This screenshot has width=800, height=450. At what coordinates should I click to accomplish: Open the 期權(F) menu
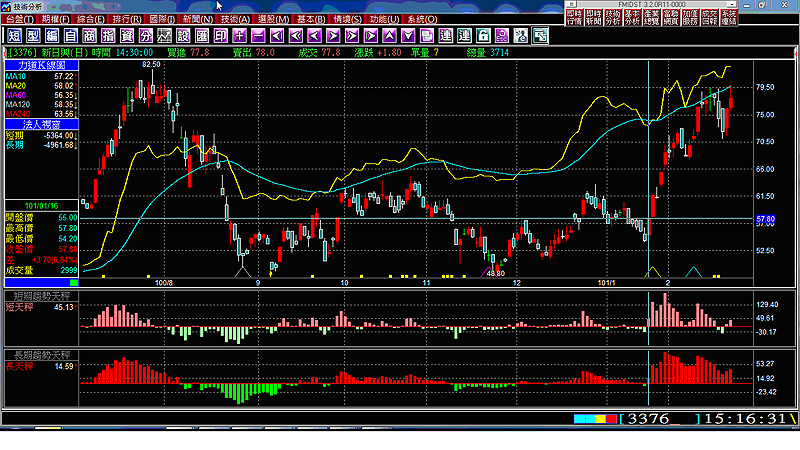click(x=56, y=19)
